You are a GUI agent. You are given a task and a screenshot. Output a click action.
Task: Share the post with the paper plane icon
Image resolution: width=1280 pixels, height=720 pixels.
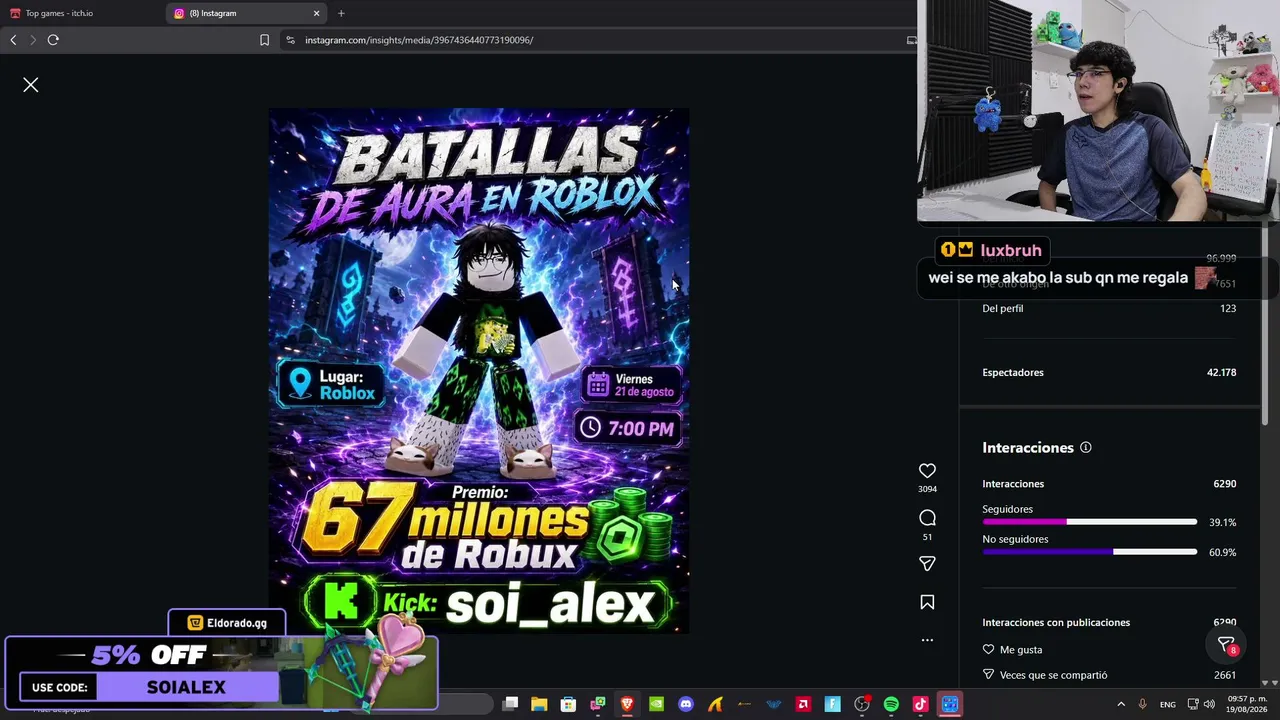(927, 564)
